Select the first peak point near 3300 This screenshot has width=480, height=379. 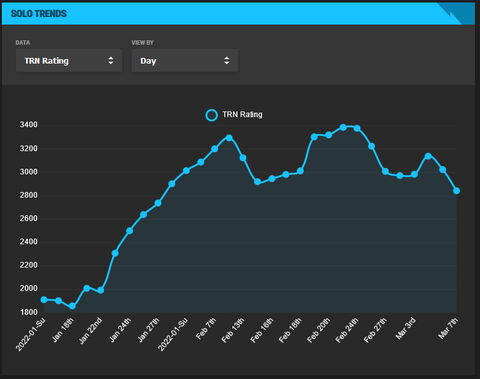pyautogui.click(x=229, y=138)
